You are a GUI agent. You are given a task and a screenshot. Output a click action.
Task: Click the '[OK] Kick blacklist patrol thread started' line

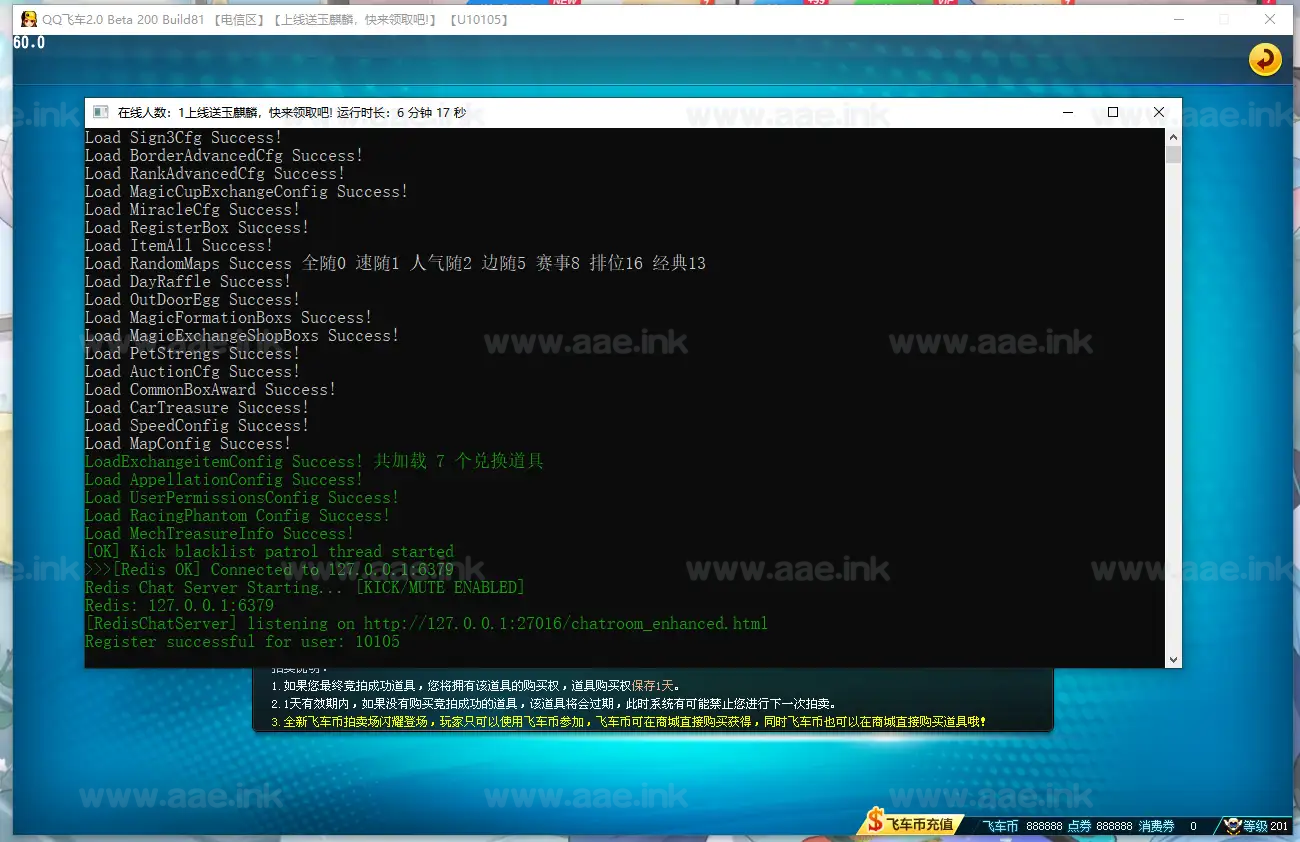tap(269, 552)
